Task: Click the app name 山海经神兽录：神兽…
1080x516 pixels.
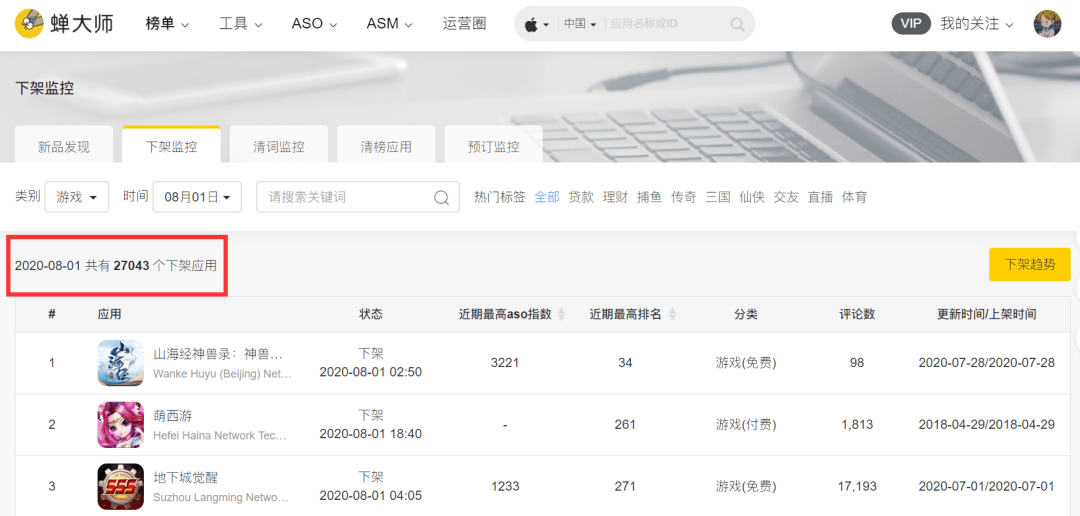Action: (x=218, y=355)
